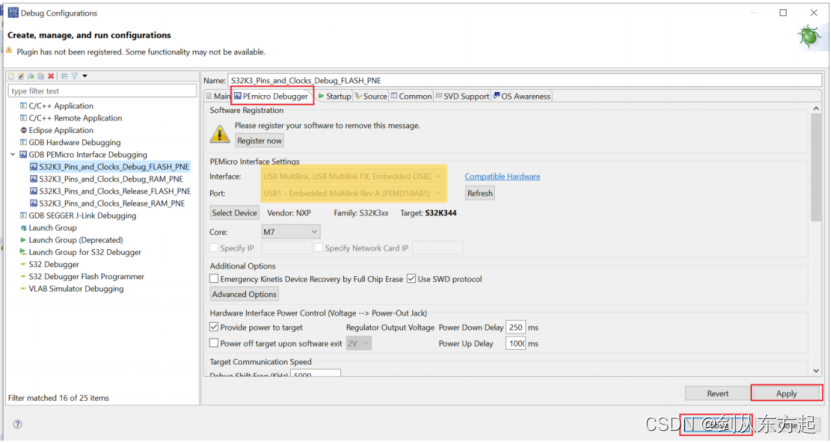Toggle Provide power to target checkbox
Viewport: 831px width, 443px height.
click(x=214, y=327)
